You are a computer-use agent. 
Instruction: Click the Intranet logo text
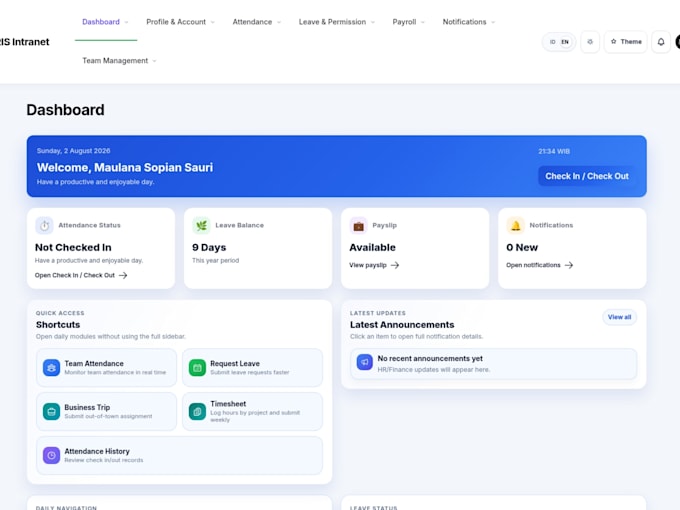(x=25, y=42)
